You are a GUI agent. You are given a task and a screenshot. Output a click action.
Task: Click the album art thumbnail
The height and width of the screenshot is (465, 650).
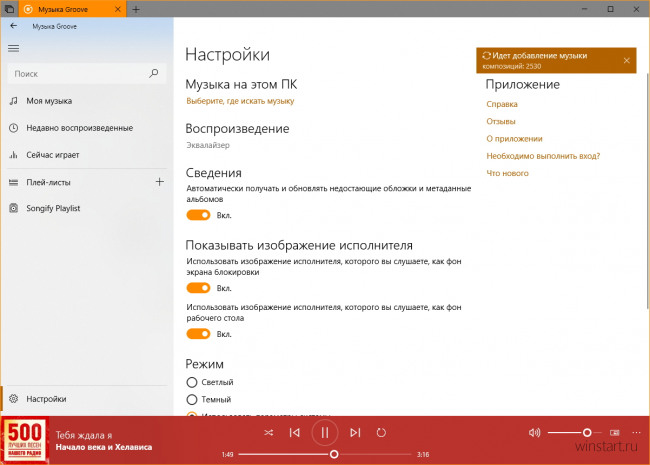point(25,440)
